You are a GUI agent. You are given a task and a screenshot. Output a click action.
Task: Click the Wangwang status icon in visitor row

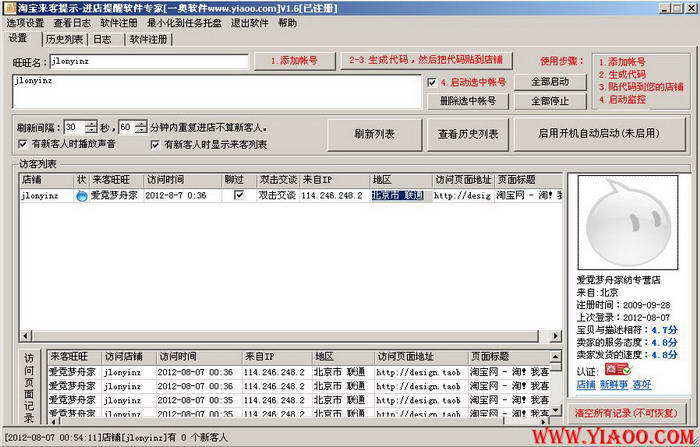click(82, 196)
